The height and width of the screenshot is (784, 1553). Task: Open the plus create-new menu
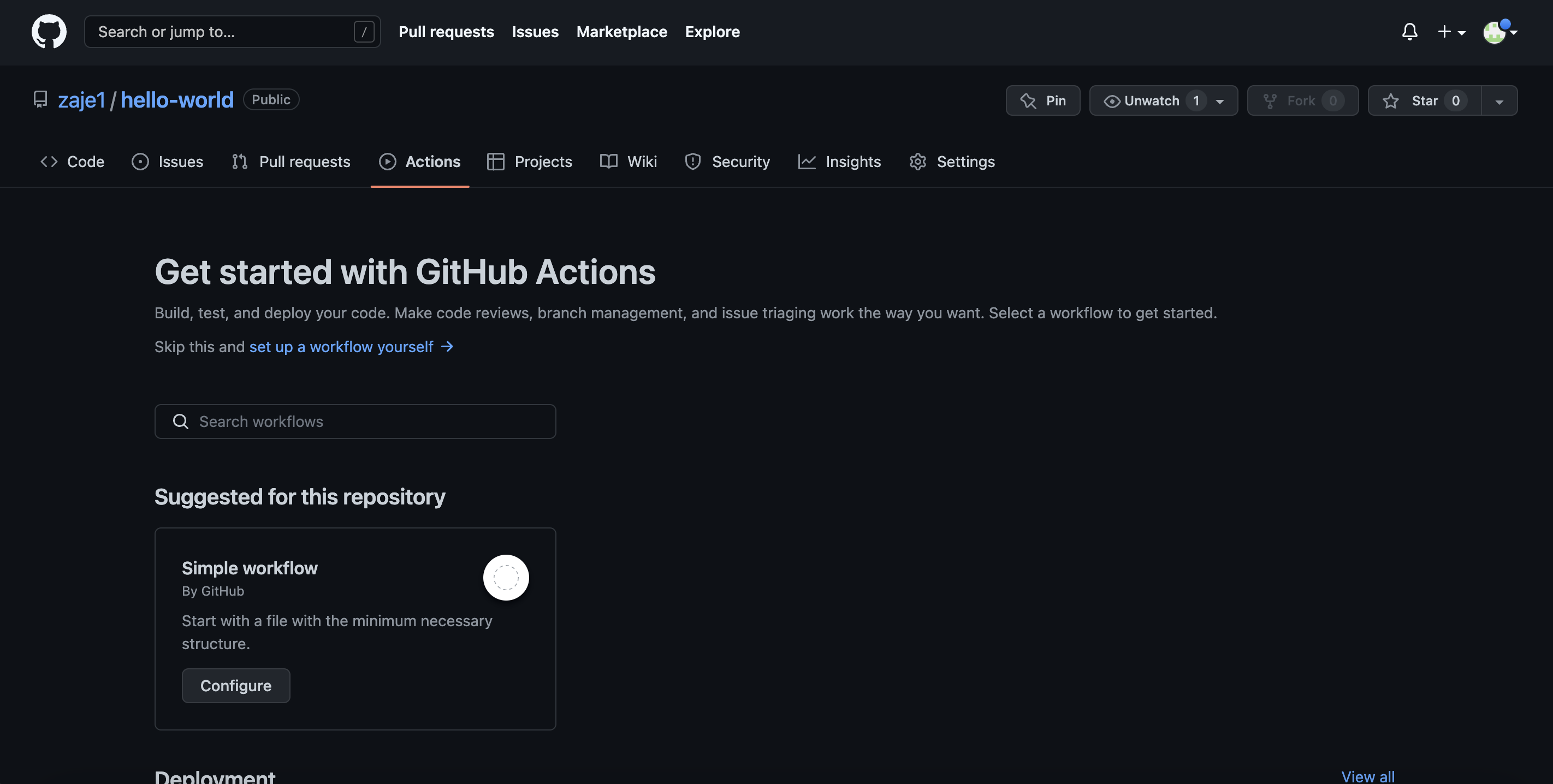(x=1451, y=31)
